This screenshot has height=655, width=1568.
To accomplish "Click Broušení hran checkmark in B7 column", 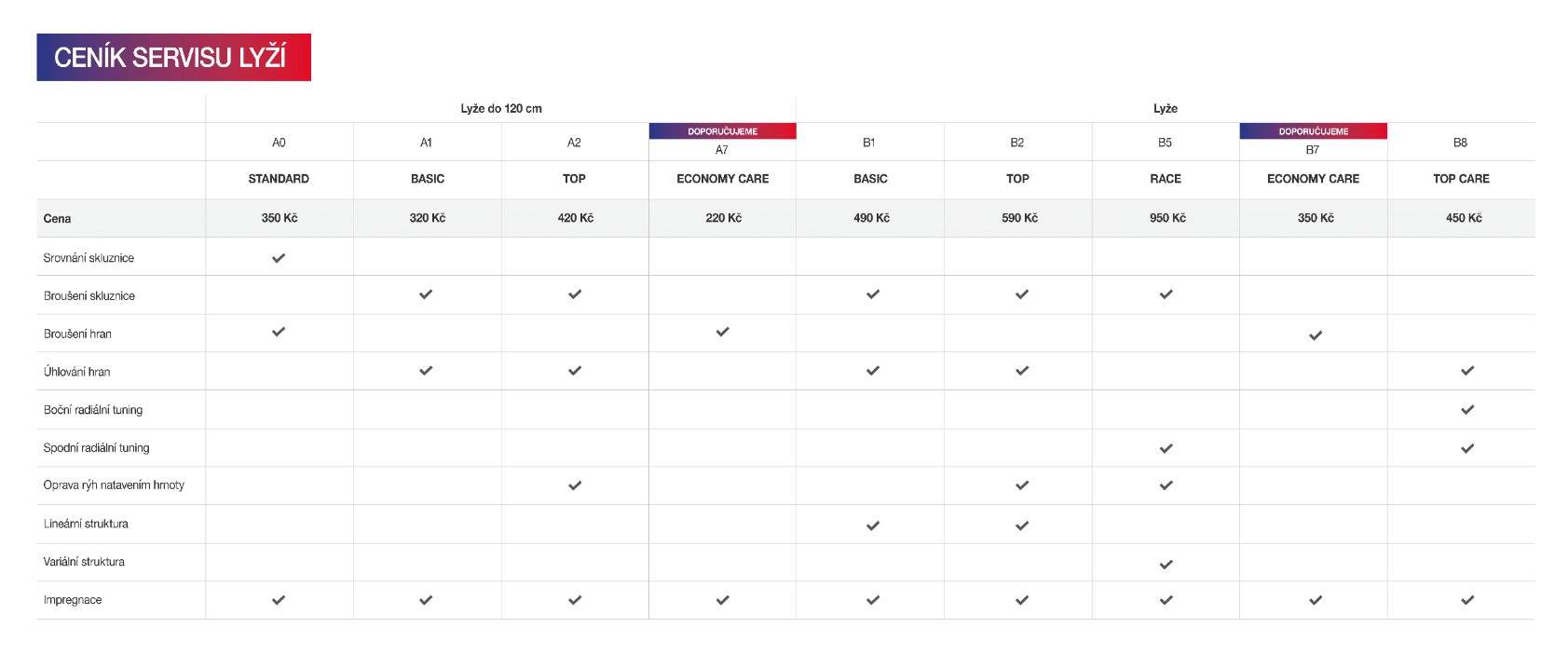I will point(1316,335).
